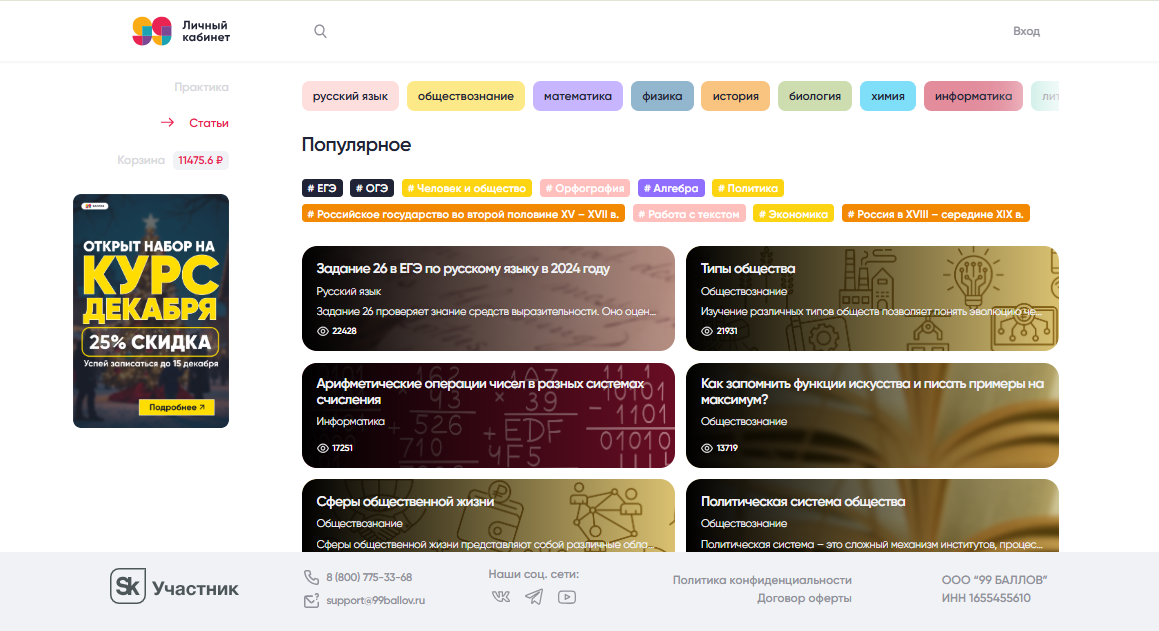This screenshot has width=1159, height=631.
Task: Select the # Орфография tag
Action: click(x=585, y=188)
